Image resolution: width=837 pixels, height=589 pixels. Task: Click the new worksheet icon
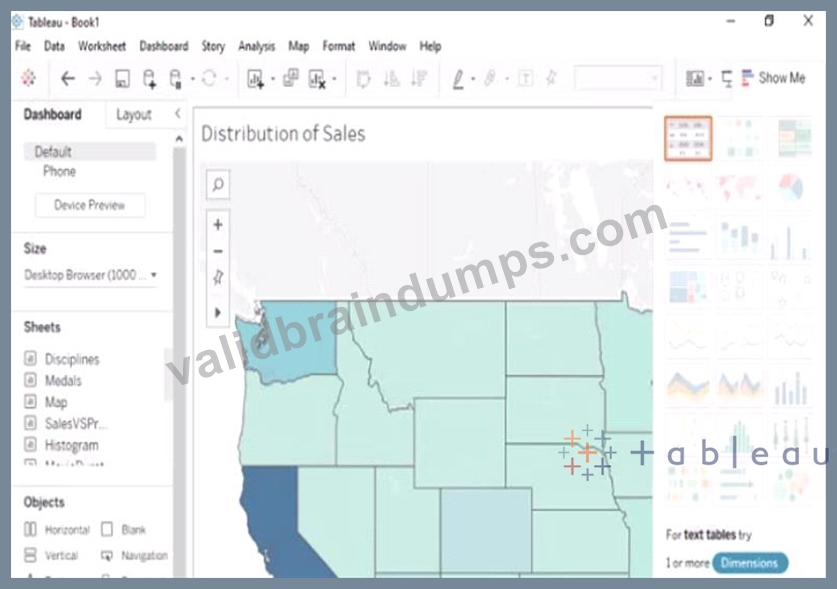[x=256, y=79]
